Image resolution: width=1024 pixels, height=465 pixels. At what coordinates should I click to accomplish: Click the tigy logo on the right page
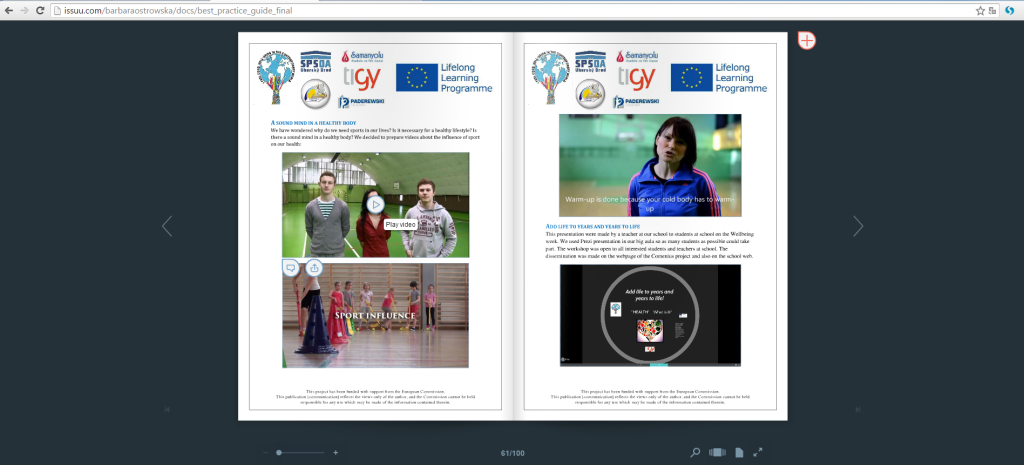pos(635,78)
